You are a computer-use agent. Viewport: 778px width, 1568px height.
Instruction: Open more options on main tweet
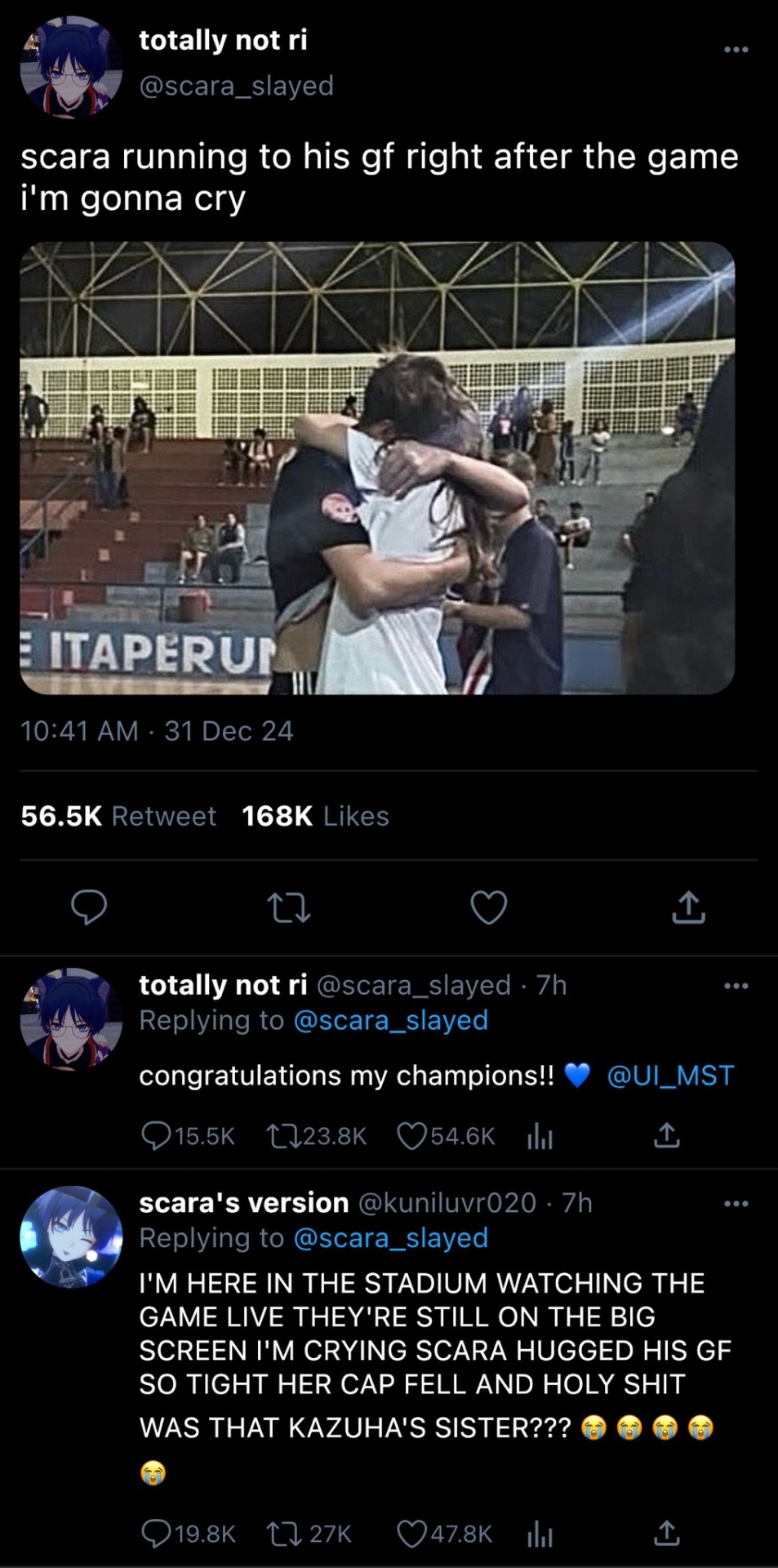736,50
